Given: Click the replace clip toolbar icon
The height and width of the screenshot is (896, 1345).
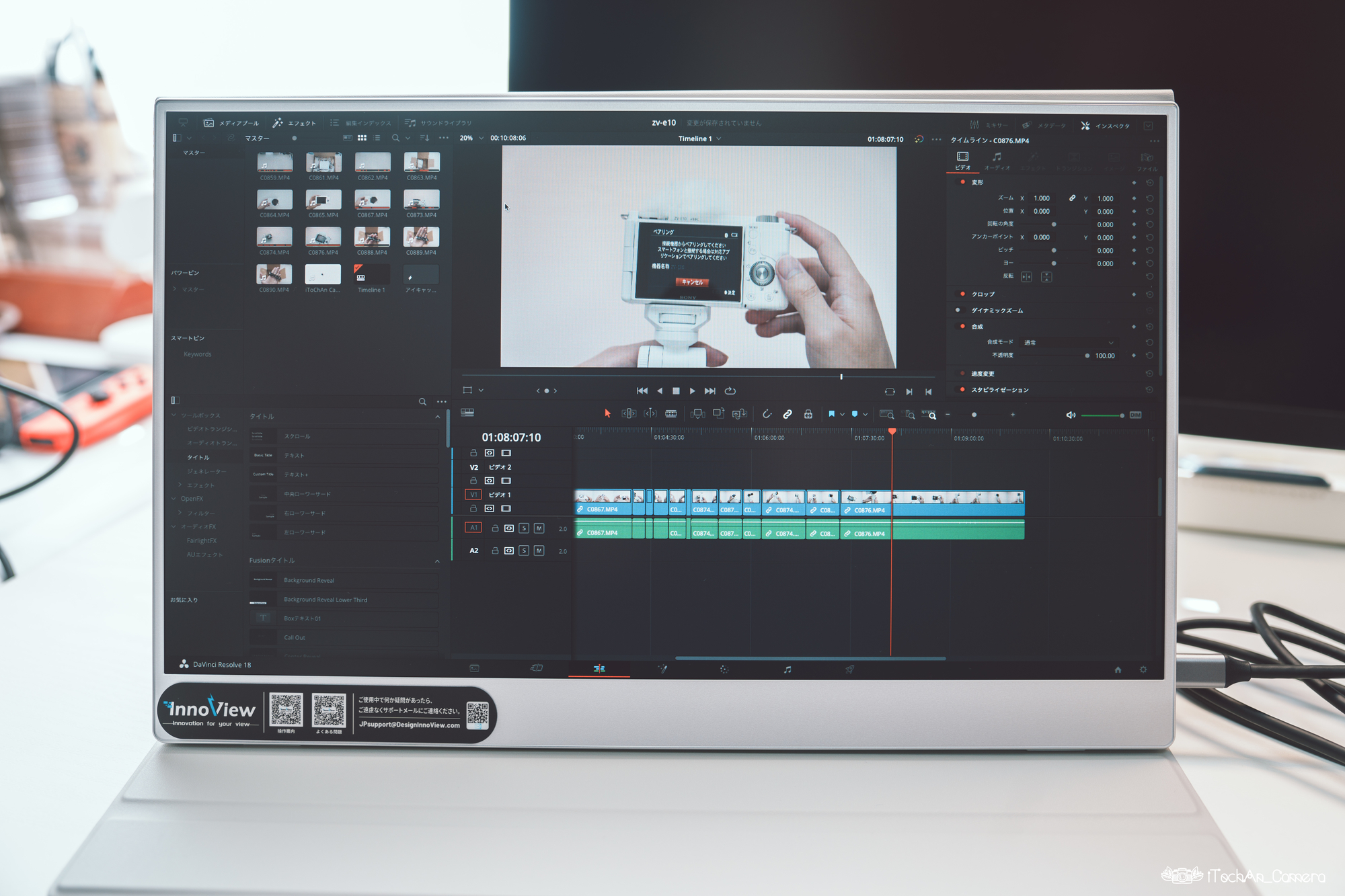Looking at the screenshot, I should pos(739,413).
